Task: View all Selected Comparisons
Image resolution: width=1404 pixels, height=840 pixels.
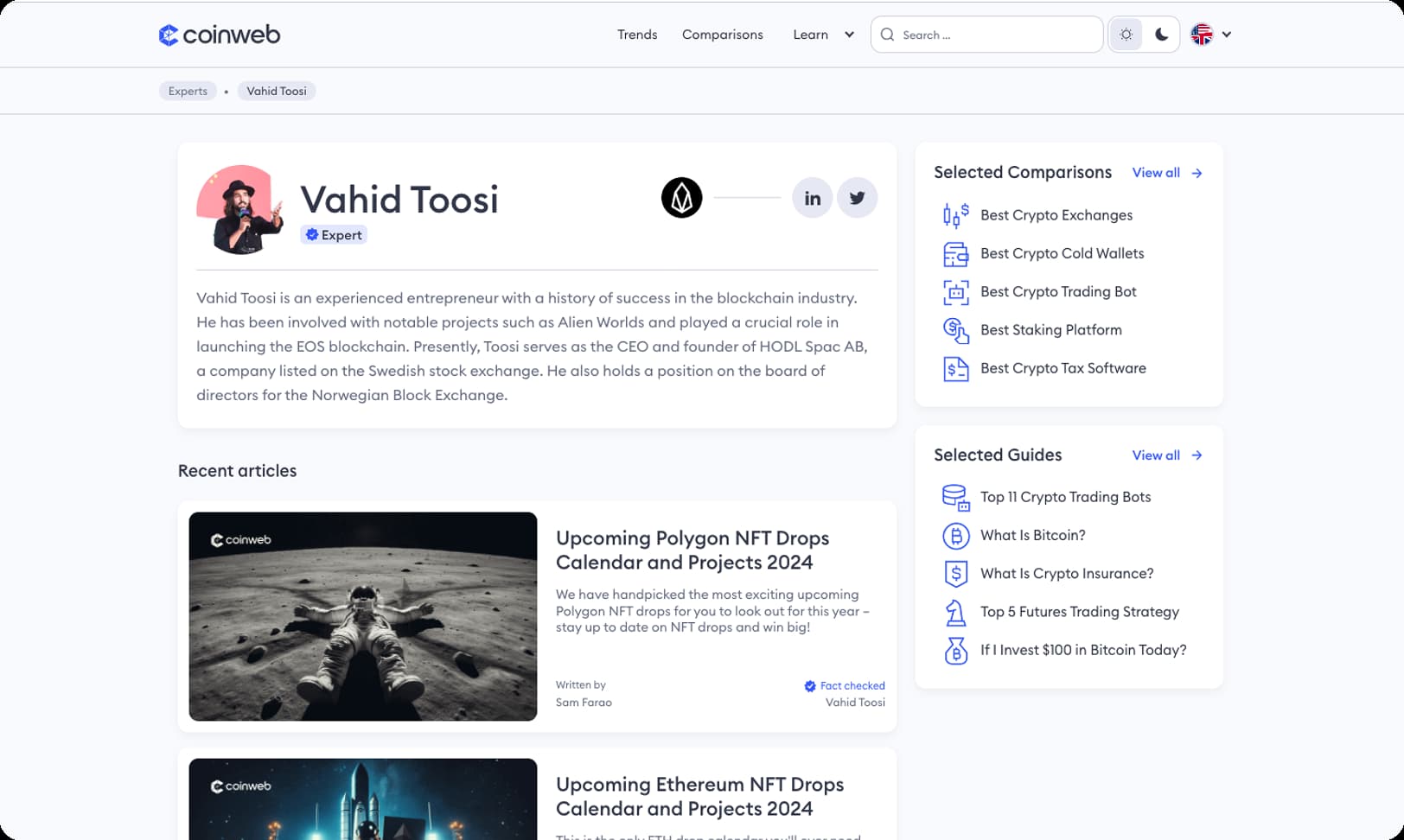Action: pos(1156,173)
